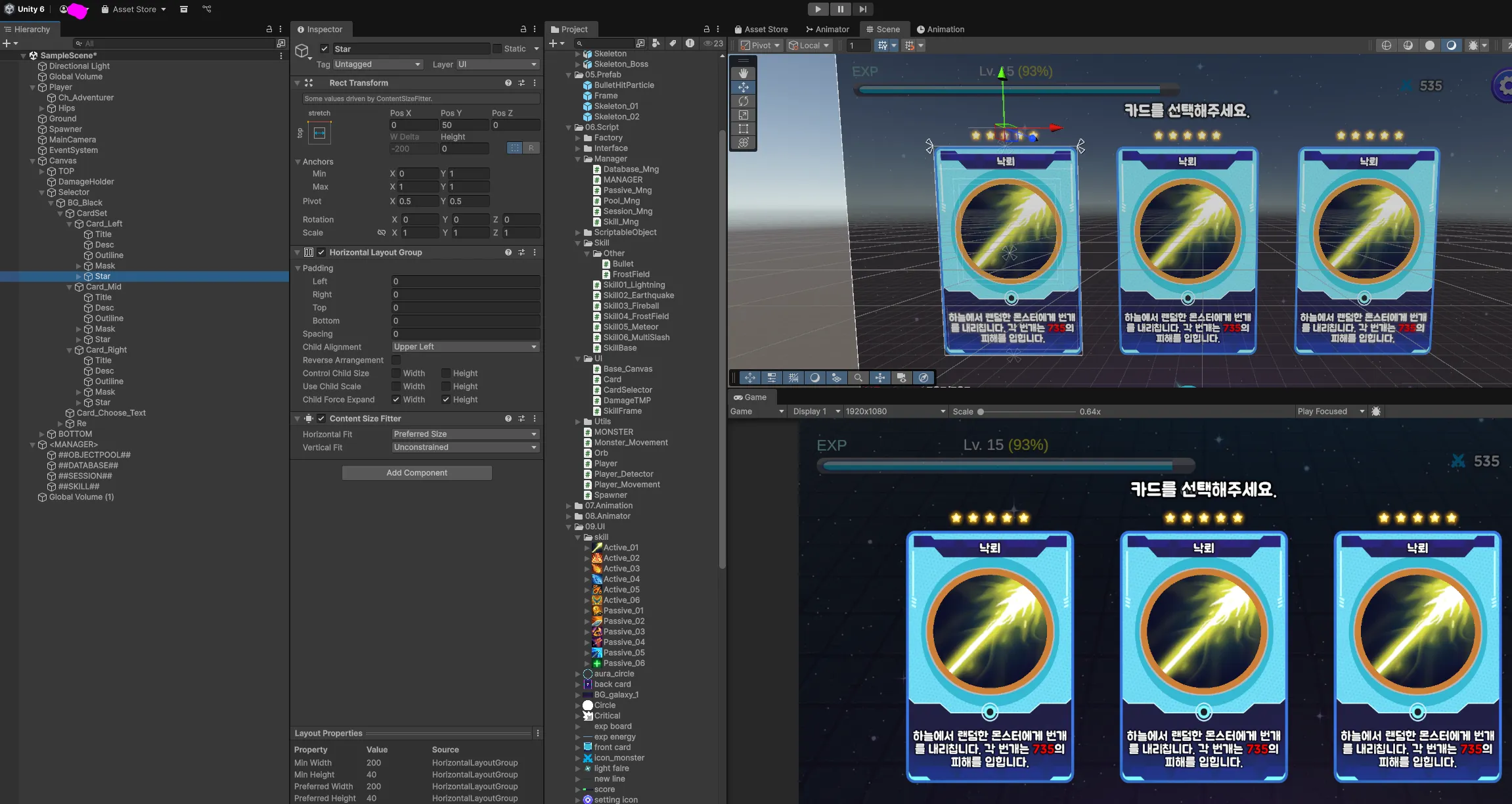Select the Hand tool in Scene toolbar
Viewport: 1512px width, 804px height.
tap(744, 73)
